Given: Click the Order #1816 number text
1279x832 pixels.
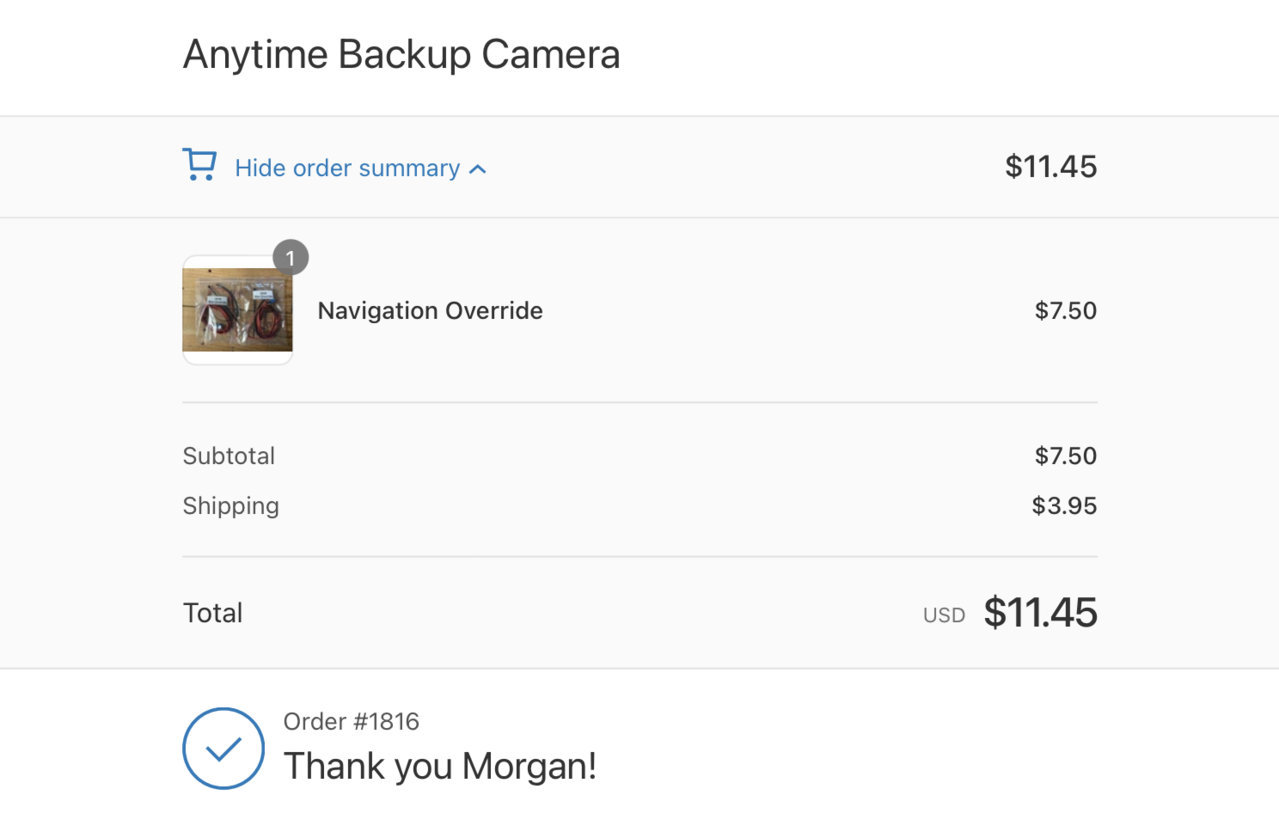Looking at the screenshot, I should click(x=351, y=721).
